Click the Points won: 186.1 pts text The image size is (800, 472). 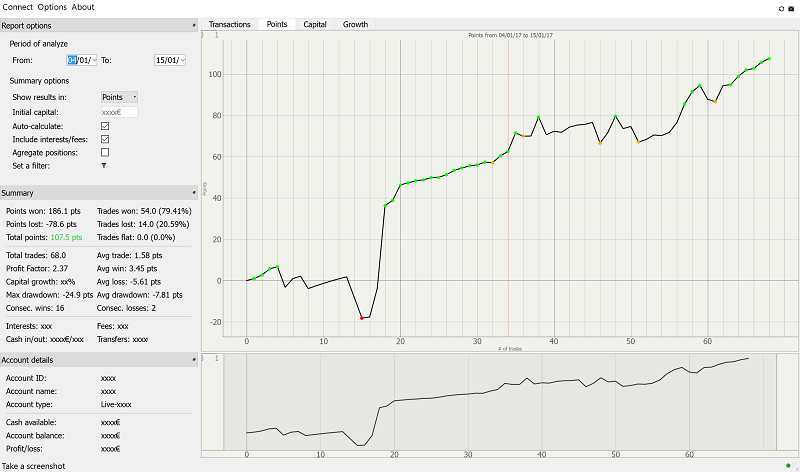[x=43, y=211]
